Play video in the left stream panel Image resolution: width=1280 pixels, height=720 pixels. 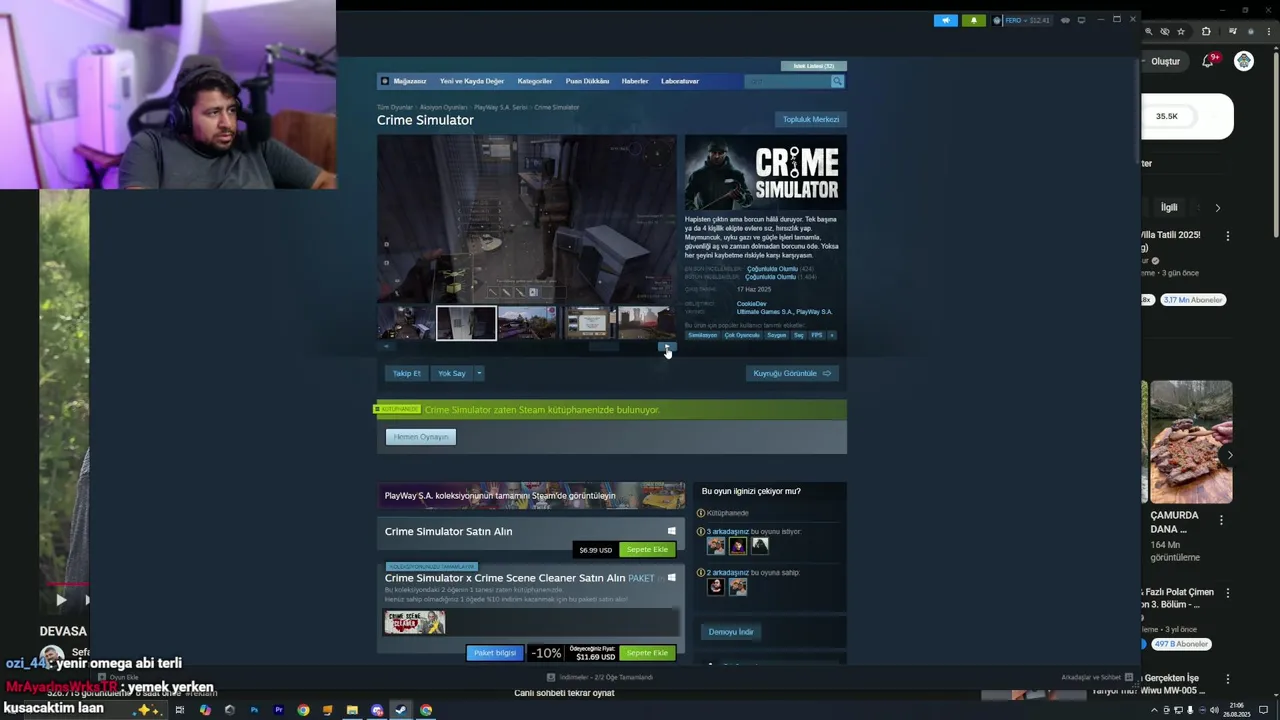pos(61,600)
